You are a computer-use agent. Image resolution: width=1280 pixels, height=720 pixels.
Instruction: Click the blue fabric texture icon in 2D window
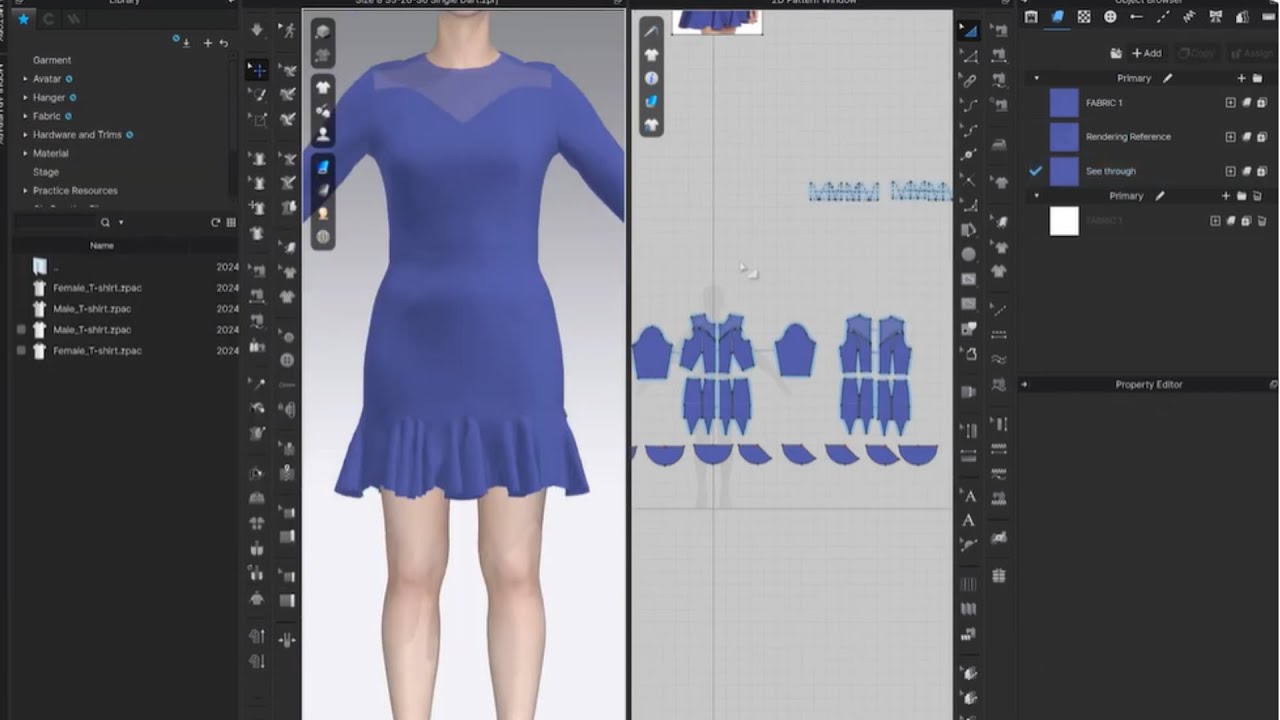(651, 101)
